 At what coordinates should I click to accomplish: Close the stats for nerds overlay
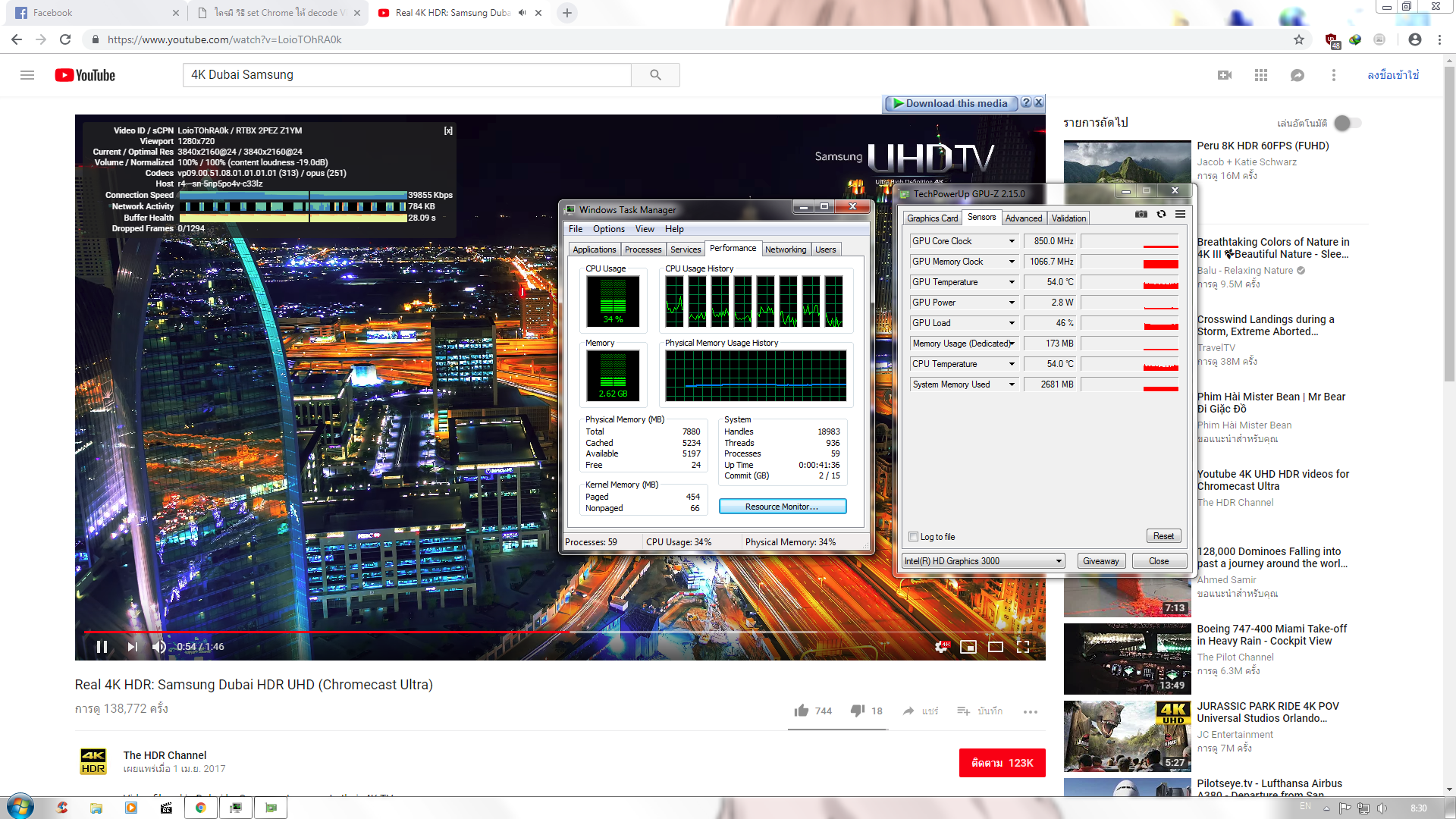[448, 130]
